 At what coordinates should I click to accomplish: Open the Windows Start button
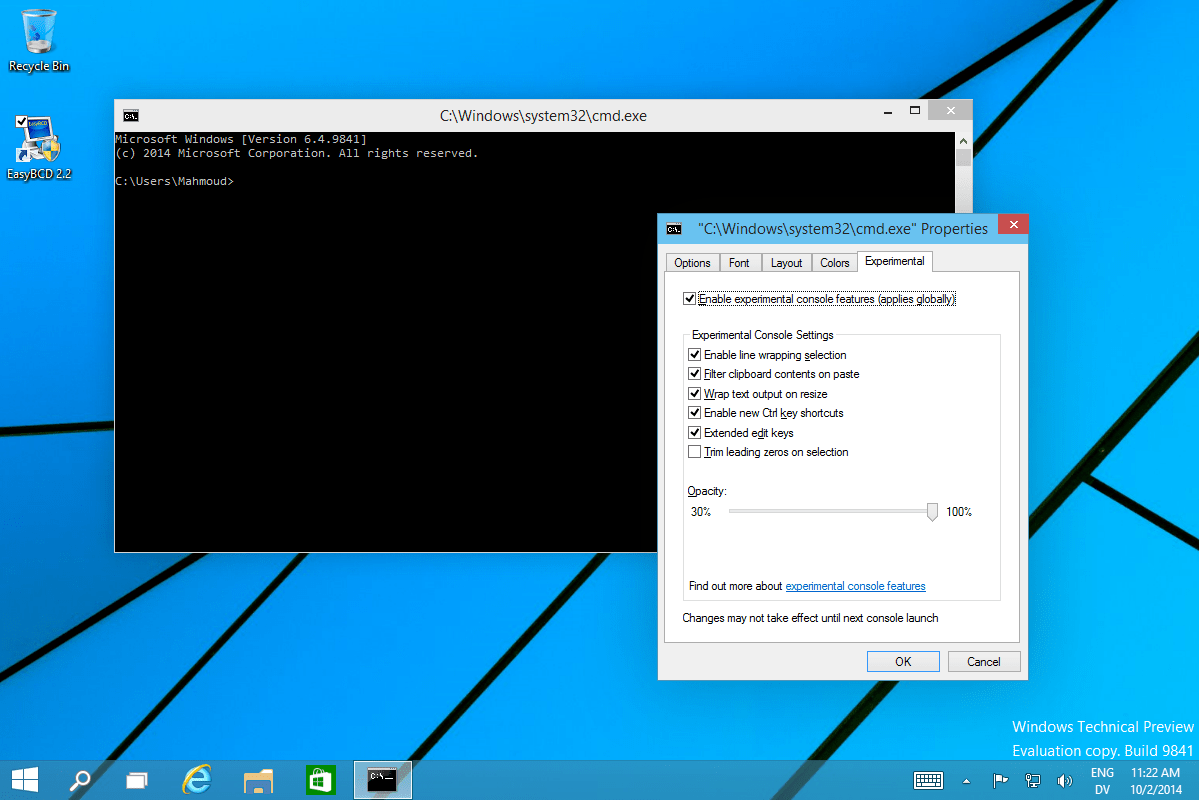(x=25, y=779)
